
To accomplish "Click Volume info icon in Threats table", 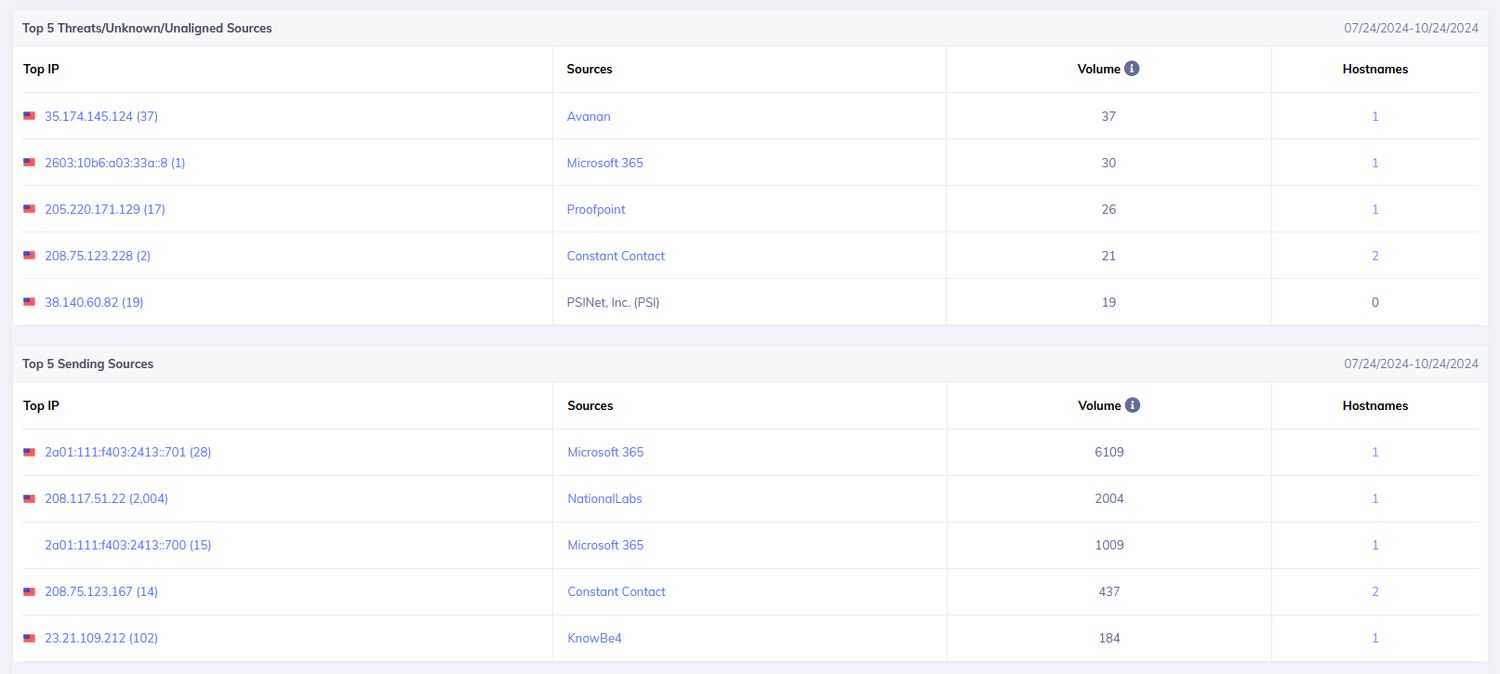I will 1132,69.
